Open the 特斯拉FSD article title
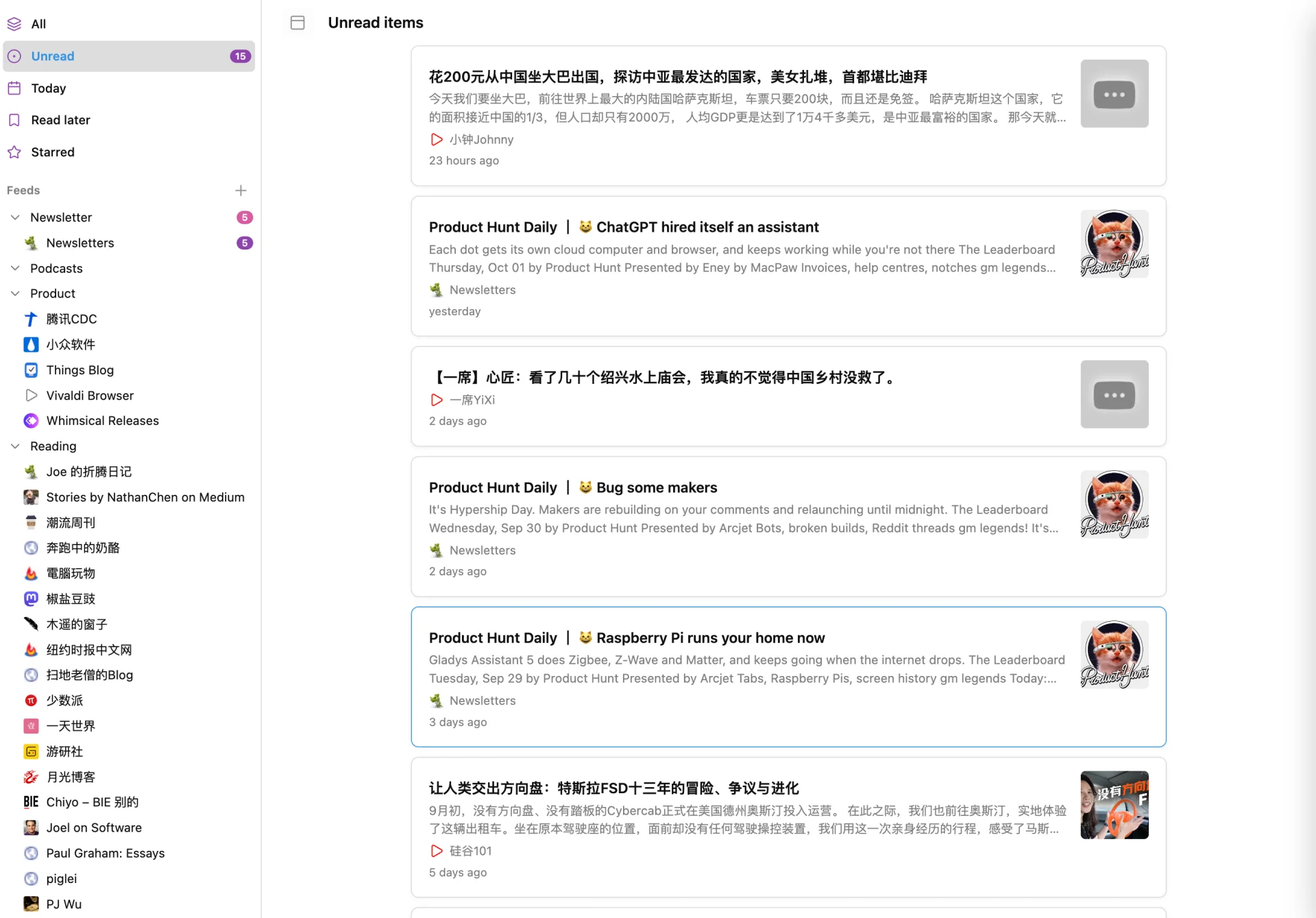 pyautogui.click(x=614, y=788)
